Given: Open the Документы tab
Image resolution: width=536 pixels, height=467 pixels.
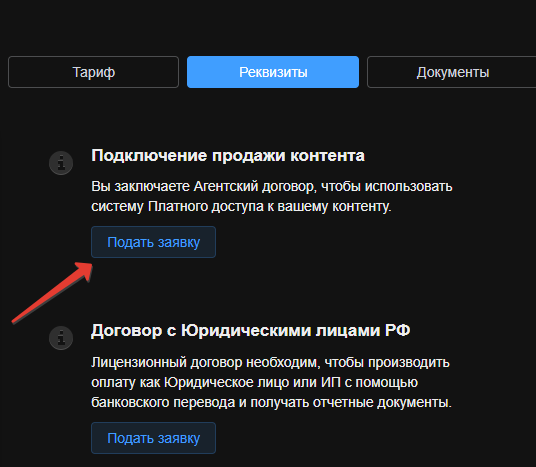Looking at the screenshot, I should [452, 72].
